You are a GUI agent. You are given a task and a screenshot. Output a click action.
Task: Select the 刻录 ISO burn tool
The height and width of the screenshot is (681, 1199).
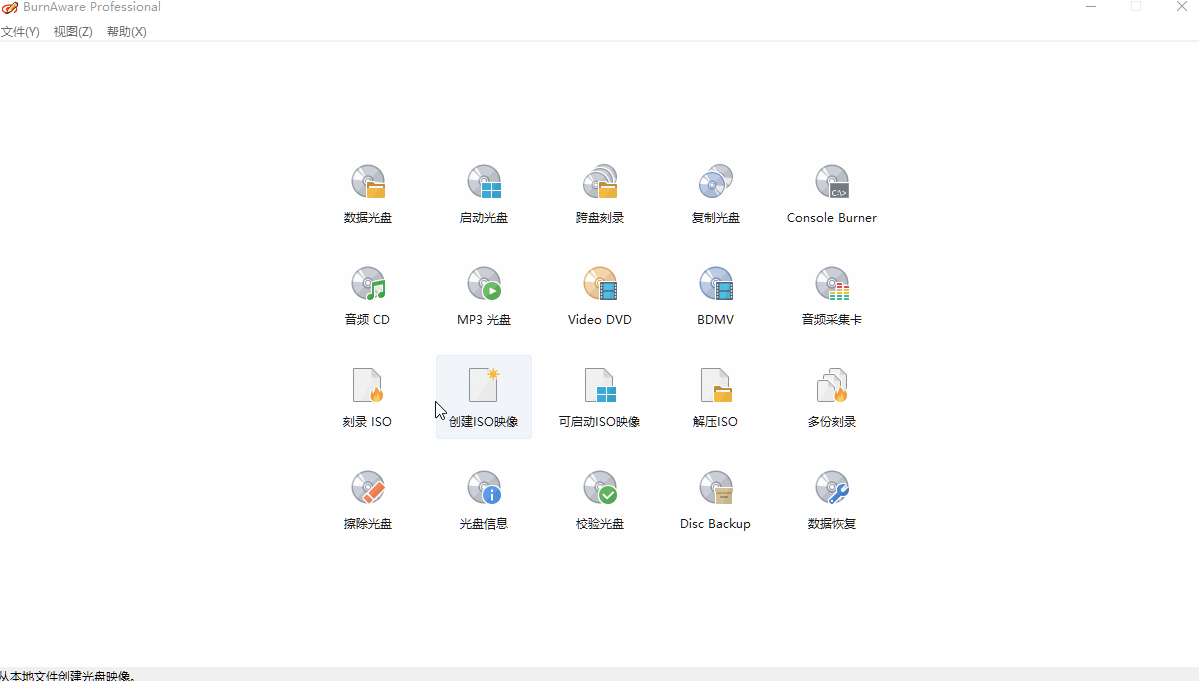tap(368, 397)
